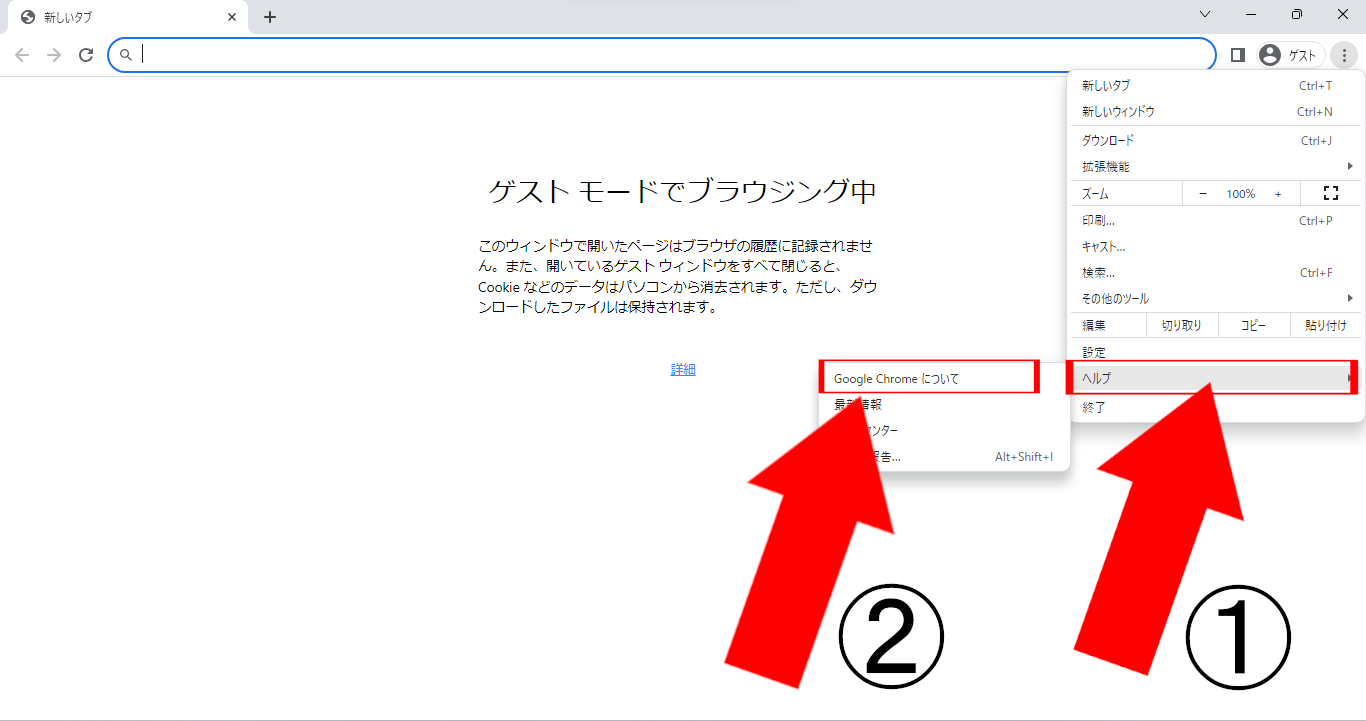Decrease zoom with the minus button
This screenshot has width=1366, height=721.
(x=1203, y=194)
